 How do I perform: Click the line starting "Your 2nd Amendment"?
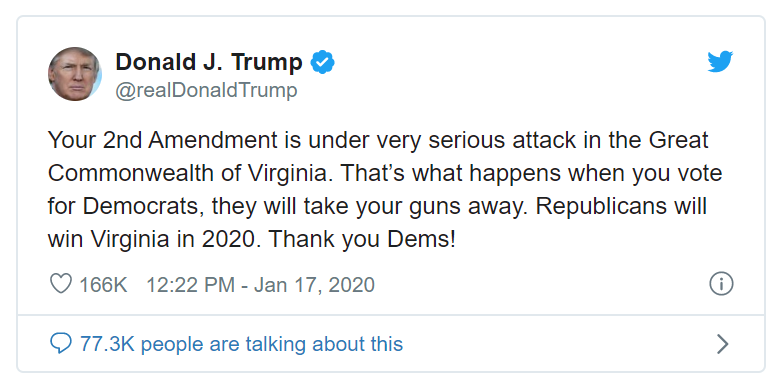pos(379,140)
